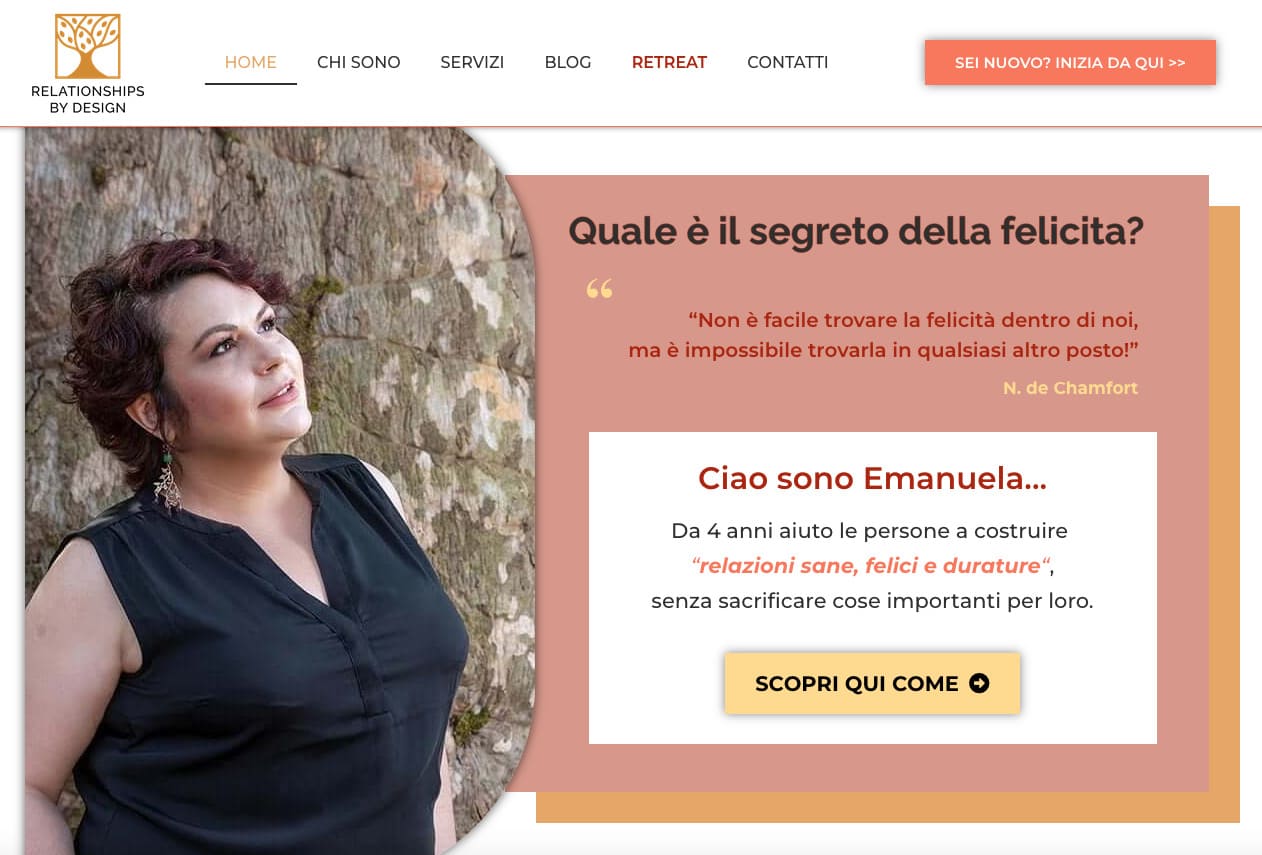The image size is (1262, 855).
Task: Click the heading Quale è il segreto della felicita?
Action: click(856, 232)
